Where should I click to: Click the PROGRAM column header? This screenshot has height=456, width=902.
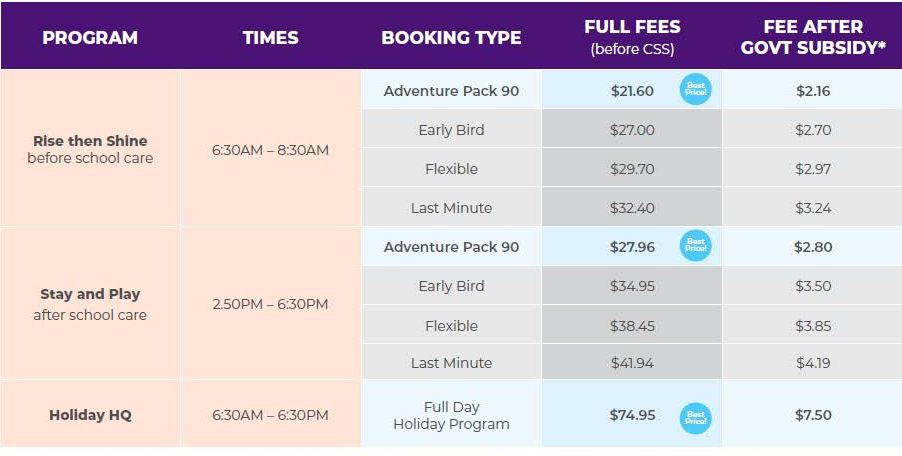(90, 38)
